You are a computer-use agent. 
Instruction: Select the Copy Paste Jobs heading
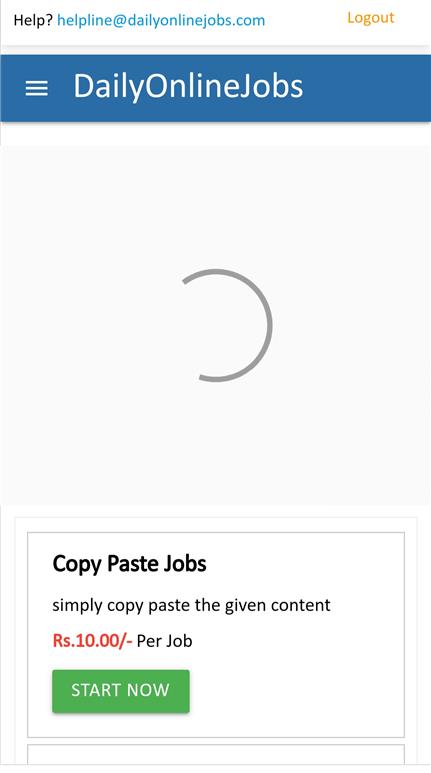click(x=129, y=563)
